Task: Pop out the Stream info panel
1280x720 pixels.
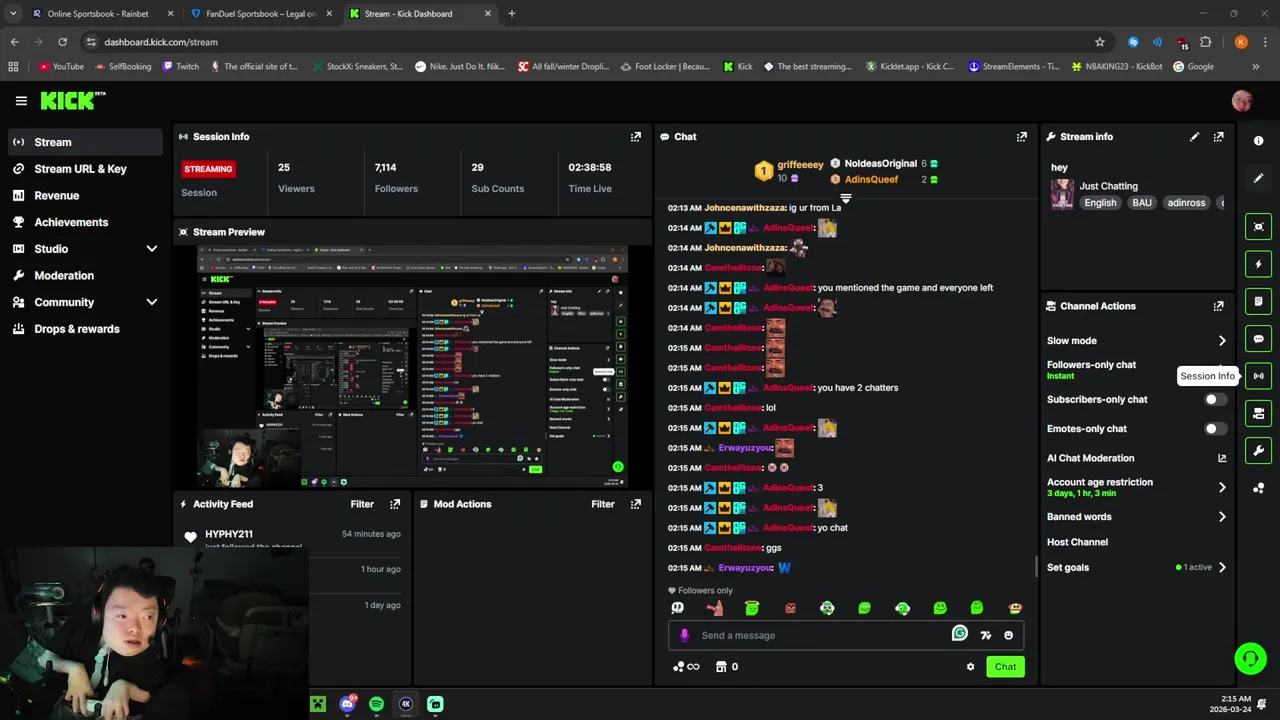Action: [x=1218, y=136]
